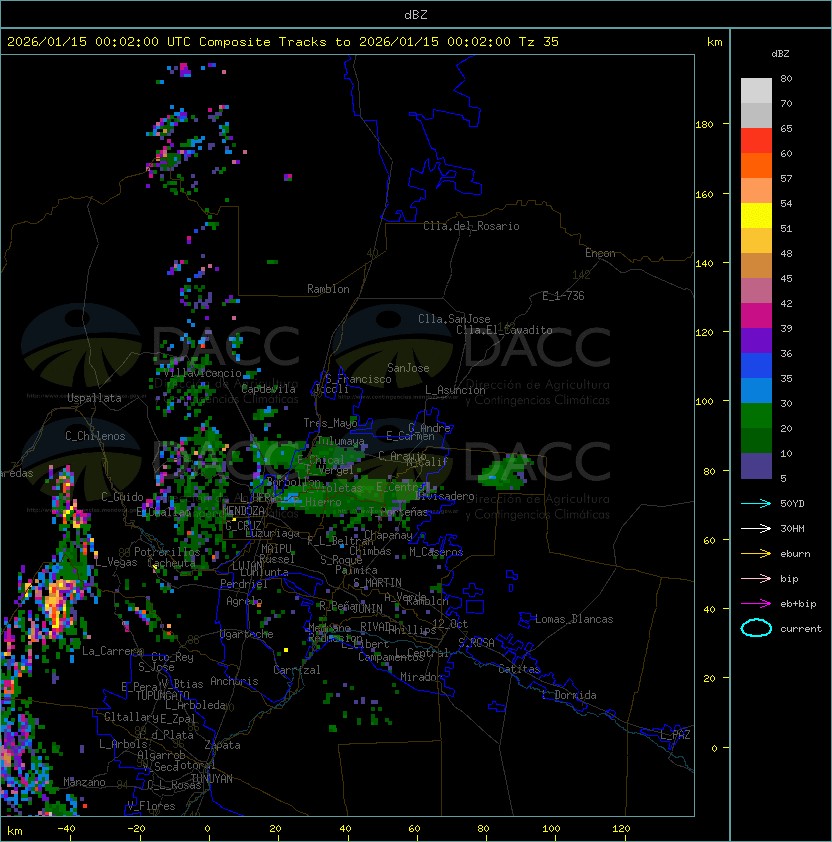
Task: Click the 'L_Dormida' map label
Action: point(569,695)
